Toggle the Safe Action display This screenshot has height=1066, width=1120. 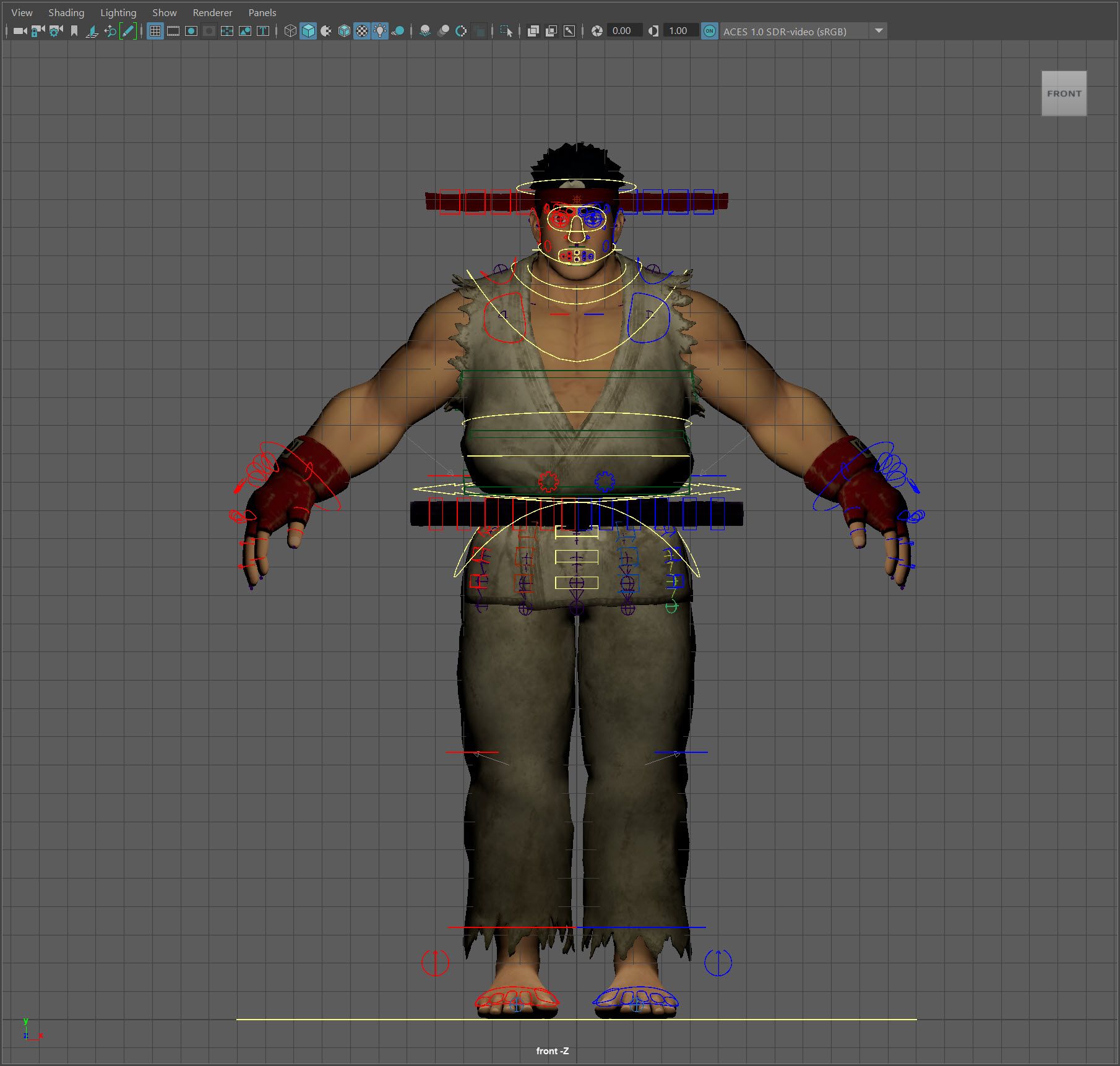pyautogui.click(x=245, y=31)
